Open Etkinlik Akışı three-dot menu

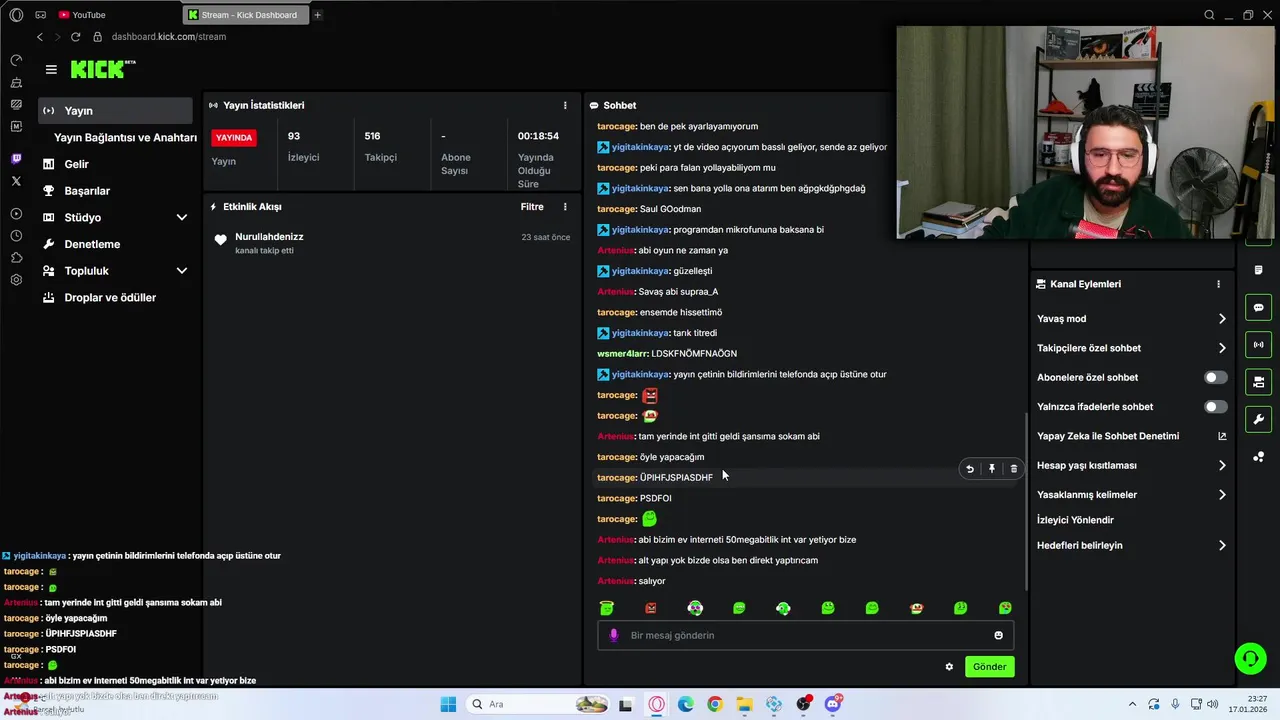pos(565,207)
